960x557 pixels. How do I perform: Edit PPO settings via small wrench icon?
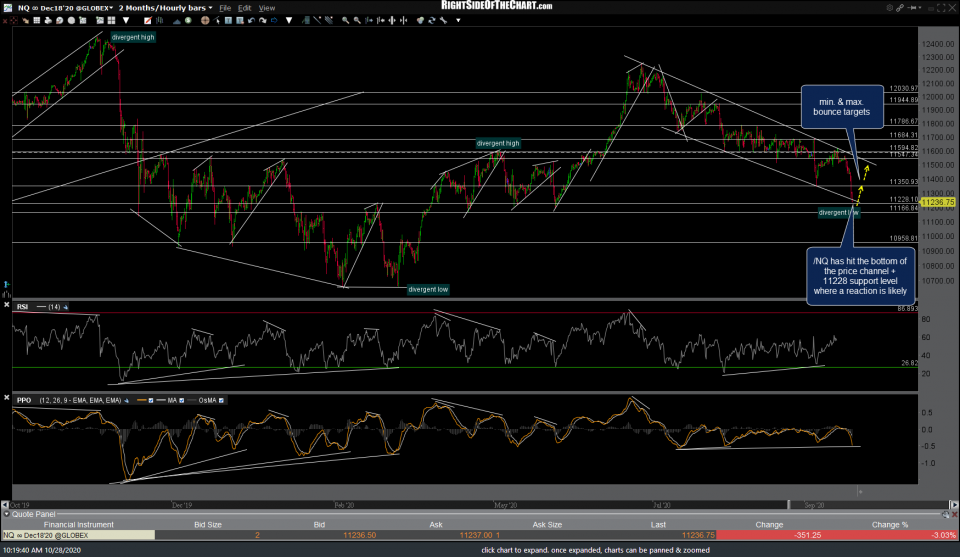coord(127,400)
